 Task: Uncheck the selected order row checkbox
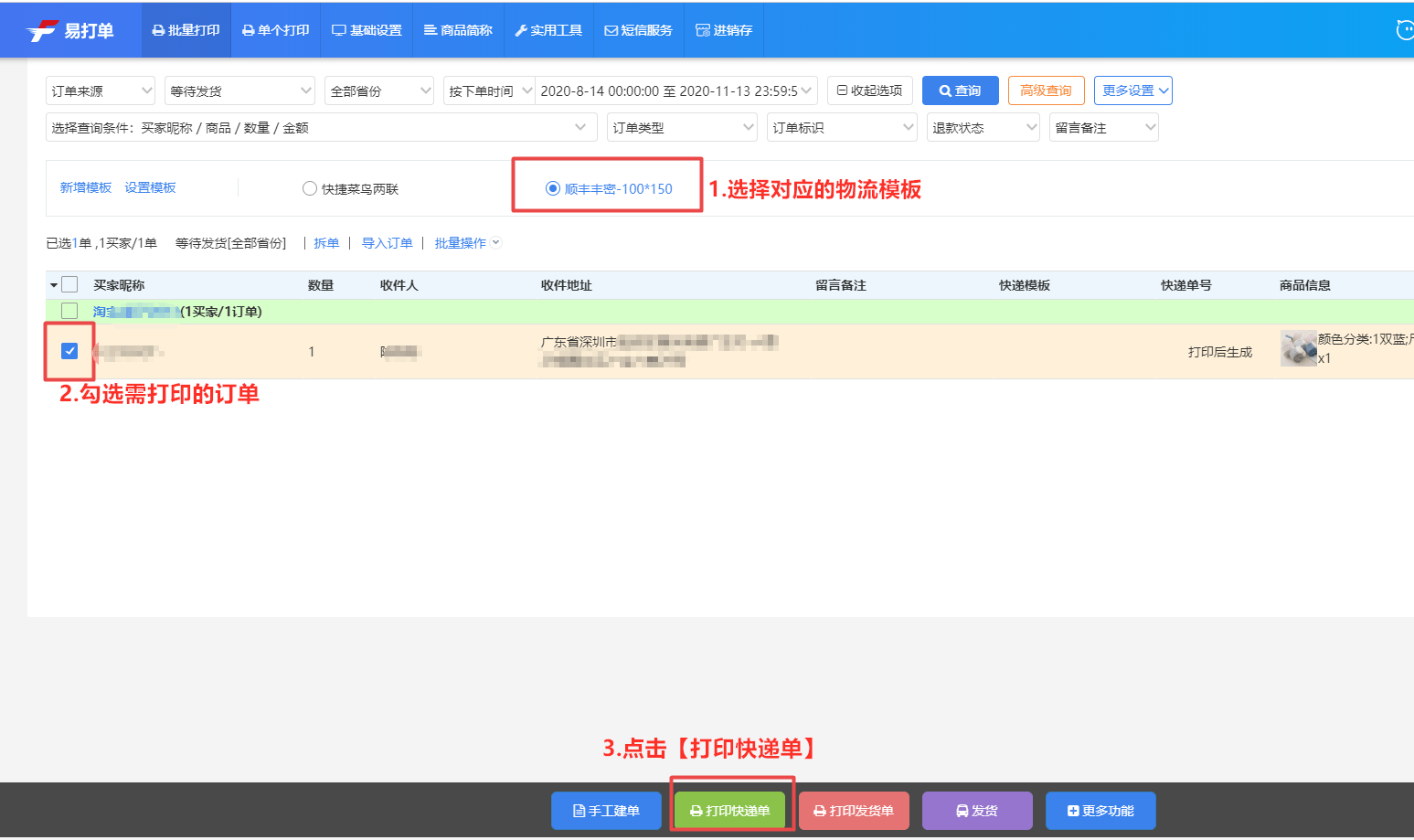(69, 351)
